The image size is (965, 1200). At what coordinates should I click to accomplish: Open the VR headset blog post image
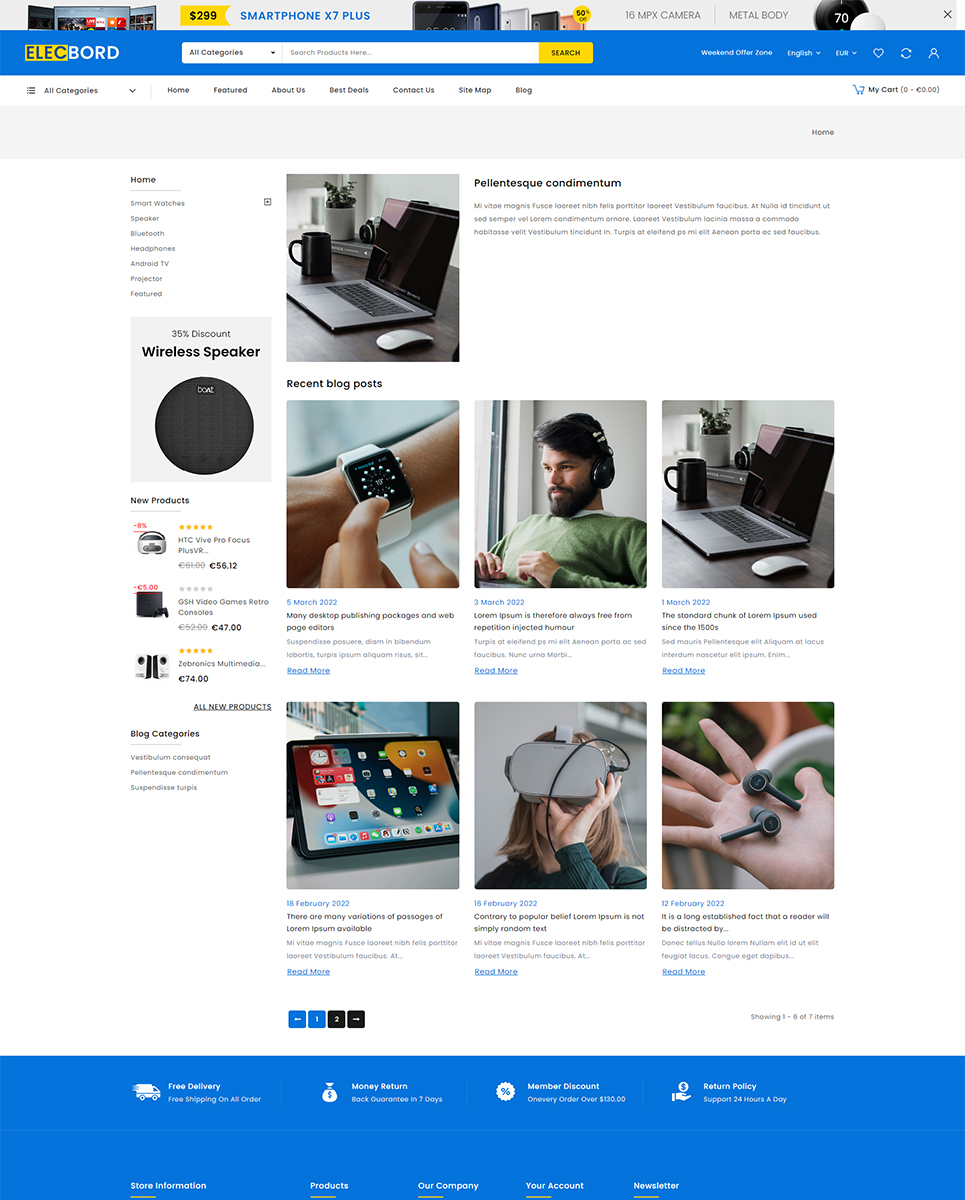click(560, 795)
